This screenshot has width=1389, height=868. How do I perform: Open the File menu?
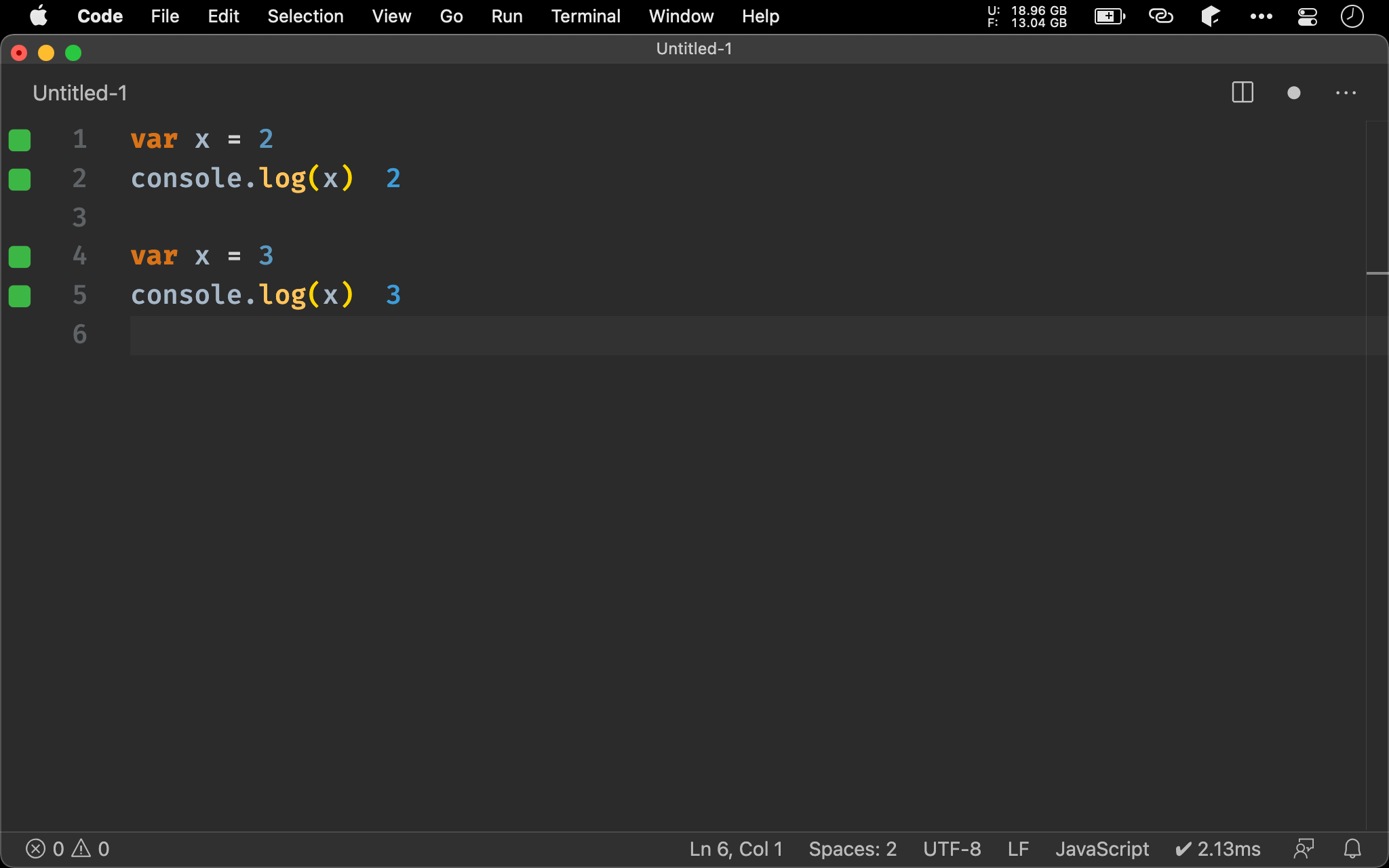[165, 16]
